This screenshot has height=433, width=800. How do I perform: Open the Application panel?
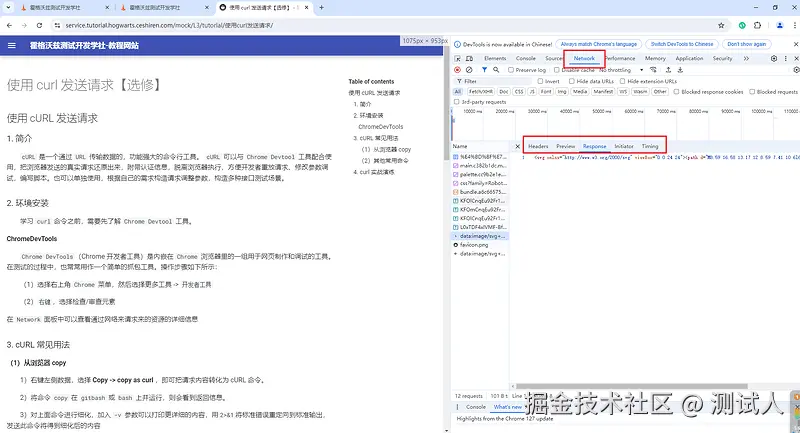[x=689, y=59]
